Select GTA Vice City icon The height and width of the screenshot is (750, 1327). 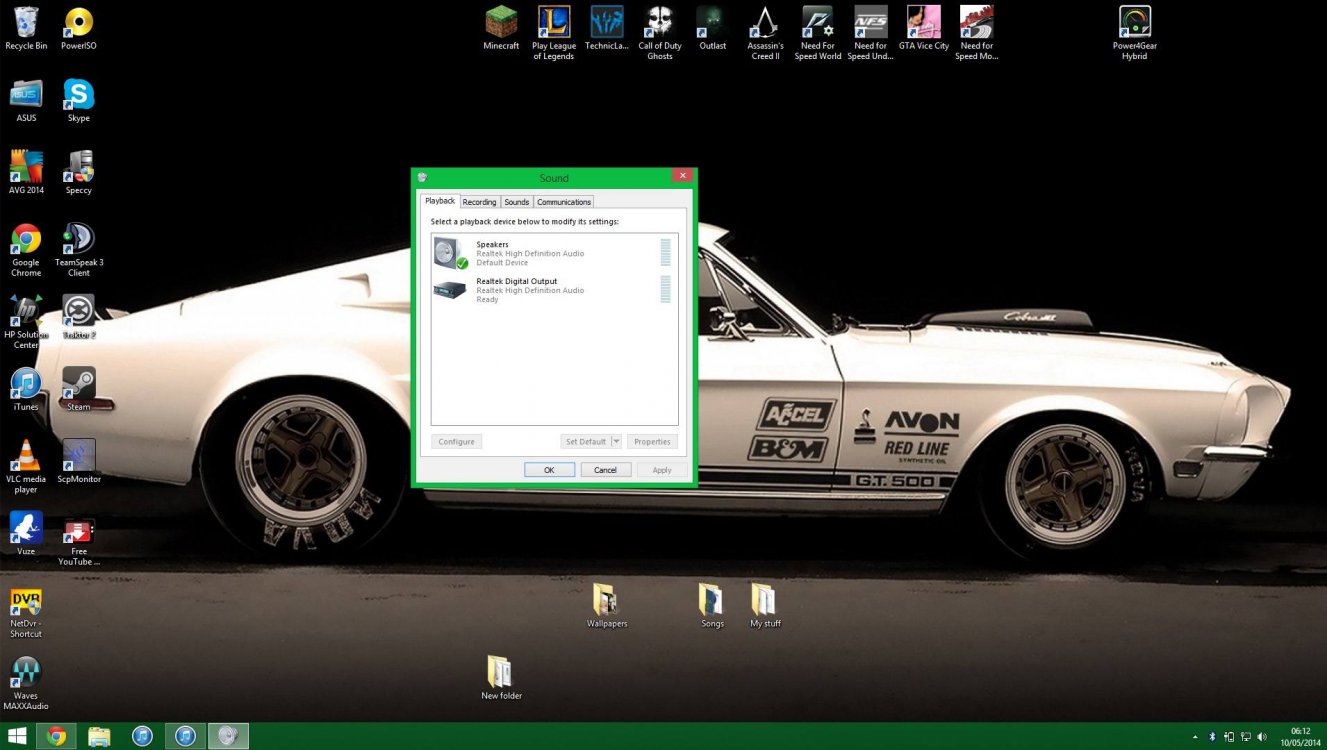click(924, 28)
